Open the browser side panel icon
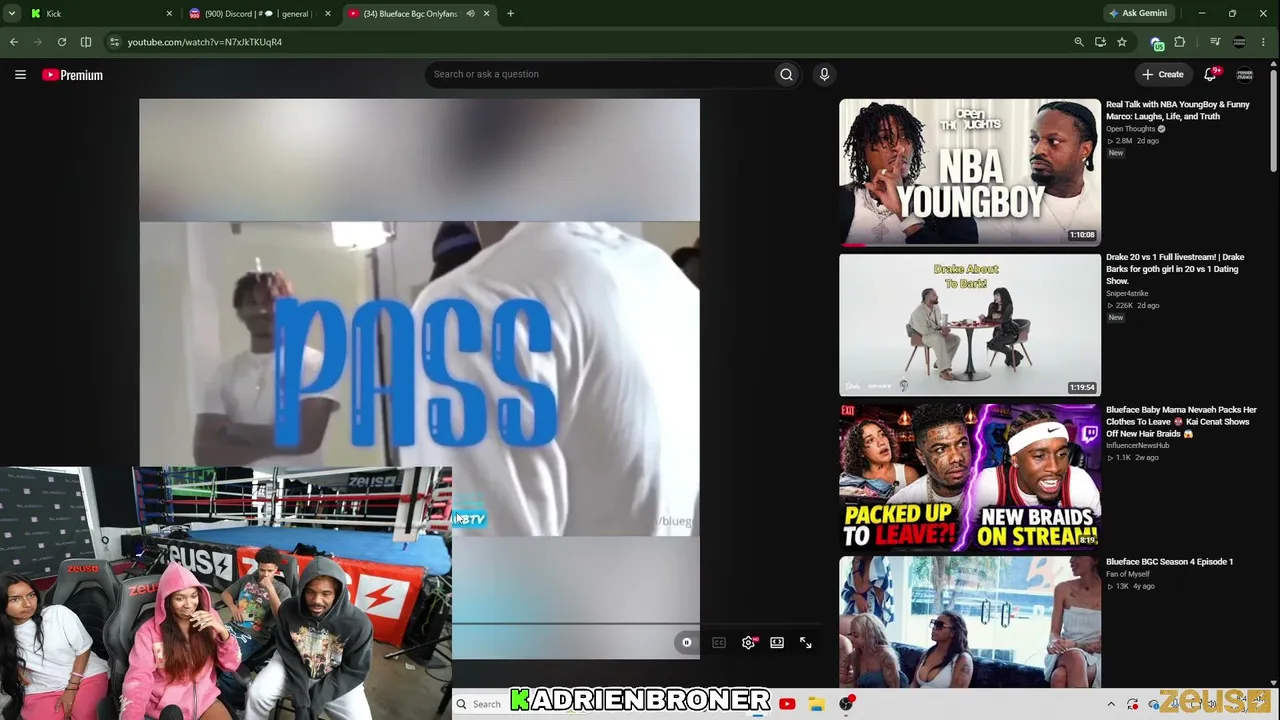The height and width of the screenshot is (720, 1280). pyautogui.click(x=86, y=42)
